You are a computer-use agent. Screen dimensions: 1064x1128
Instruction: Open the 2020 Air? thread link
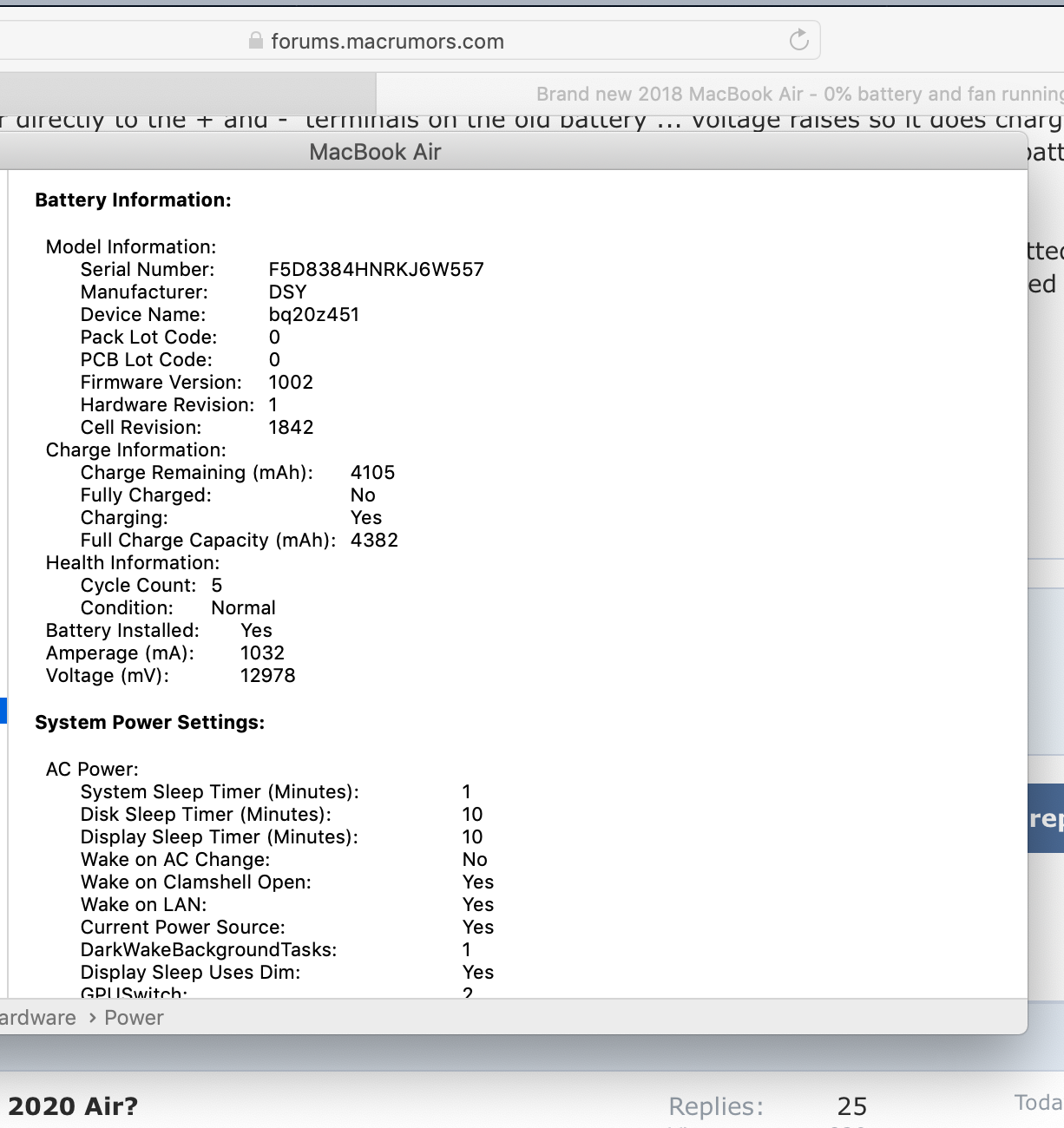click(x=73, y=1106)
